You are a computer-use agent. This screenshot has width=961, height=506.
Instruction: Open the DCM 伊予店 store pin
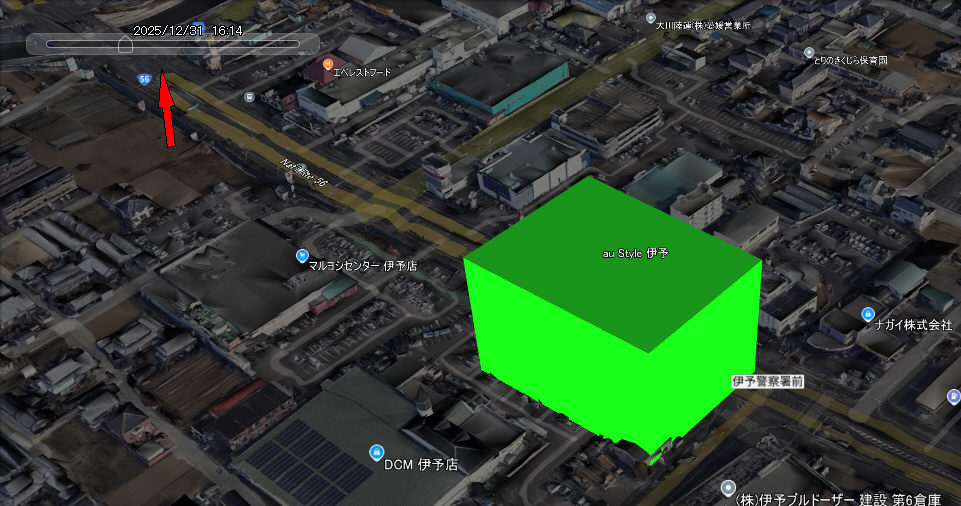[376, 451]
